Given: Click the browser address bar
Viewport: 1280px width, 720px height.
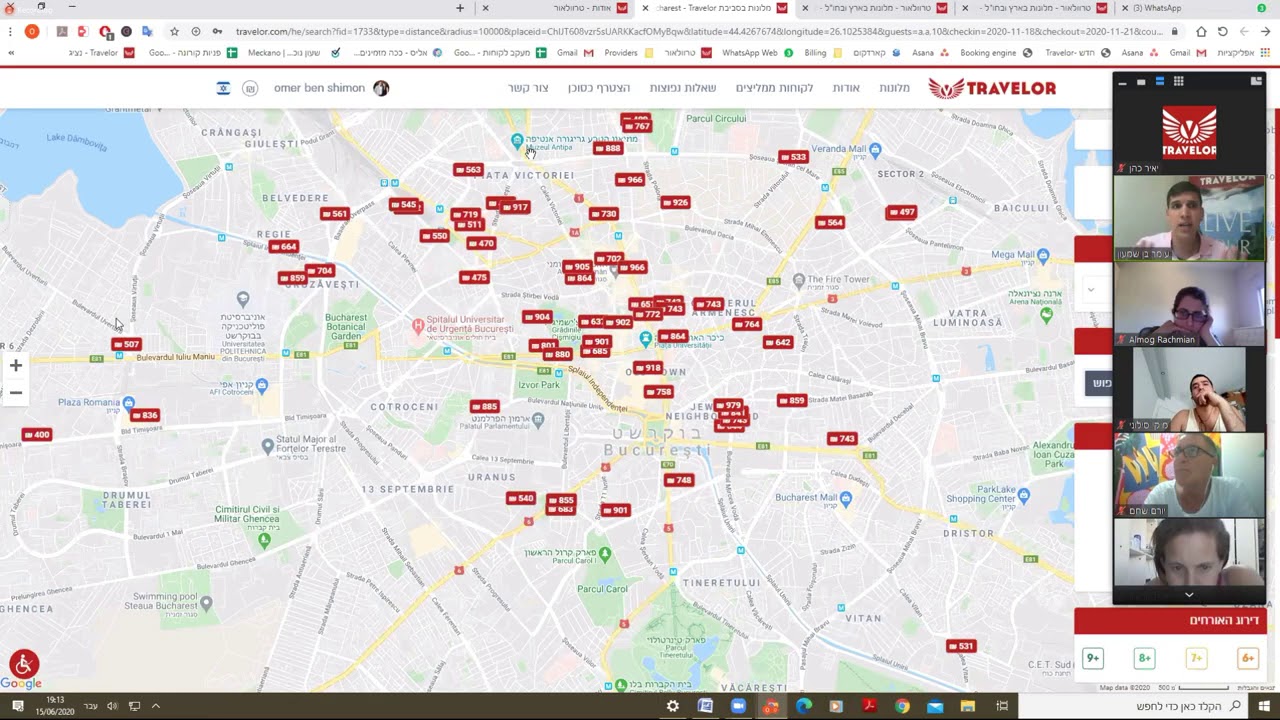Looking at the screenshot, I should pyautogui.click(x=698, y=32).
